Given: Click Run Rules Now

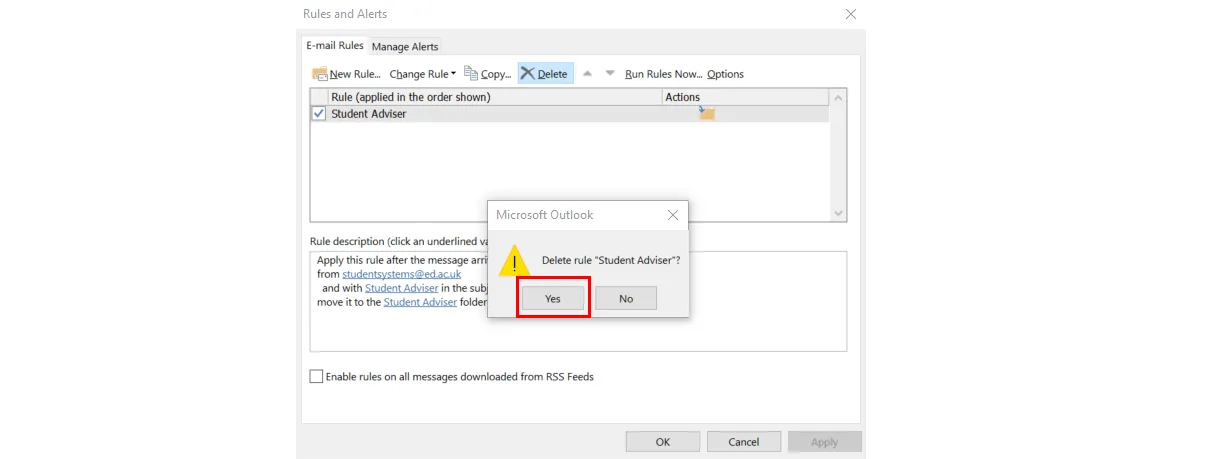Looking at the screenshot, I should tap(663, 74).
